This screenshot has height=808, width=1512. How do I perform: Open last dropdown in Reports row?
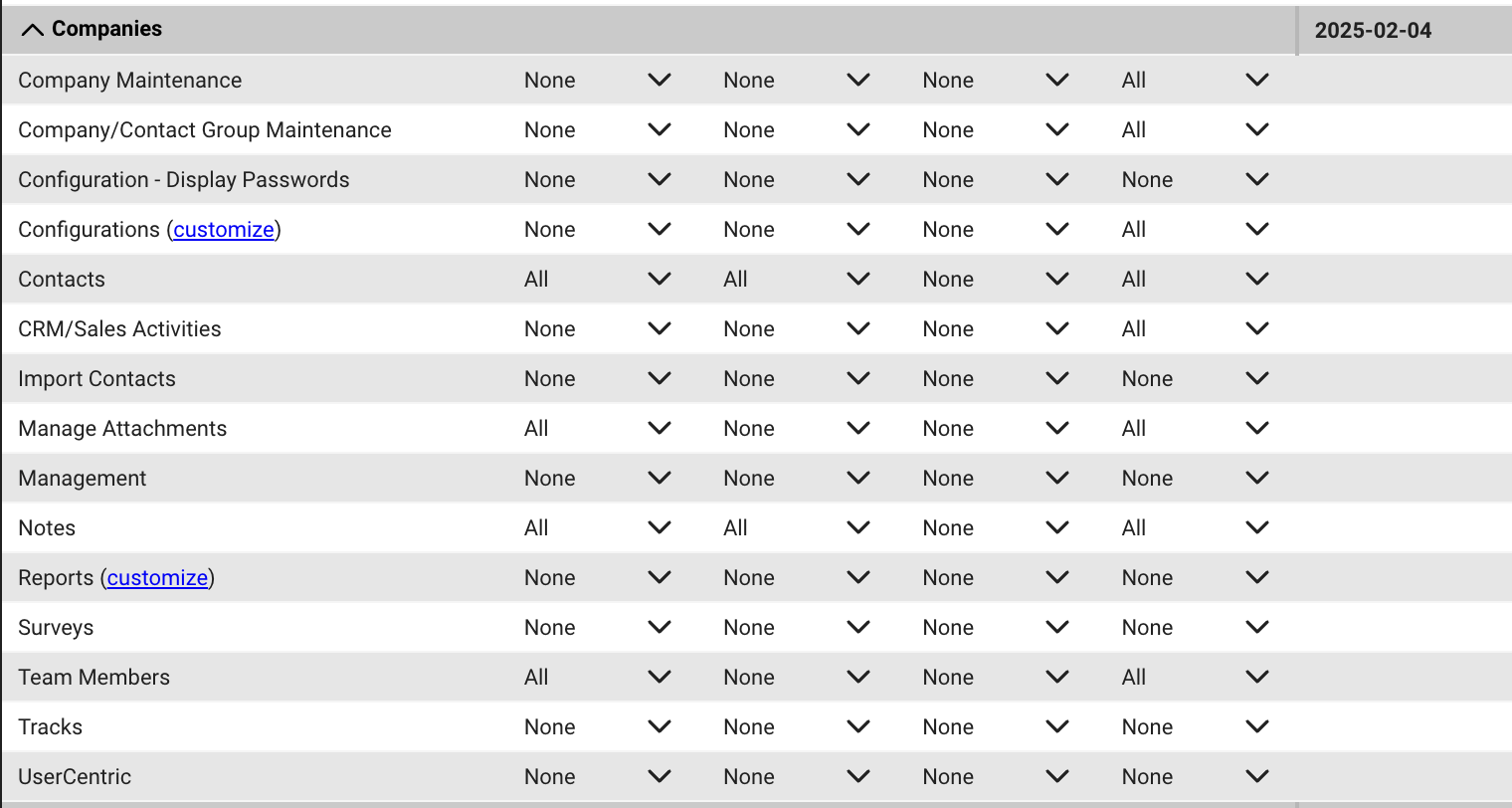(x=1194, y=578)
